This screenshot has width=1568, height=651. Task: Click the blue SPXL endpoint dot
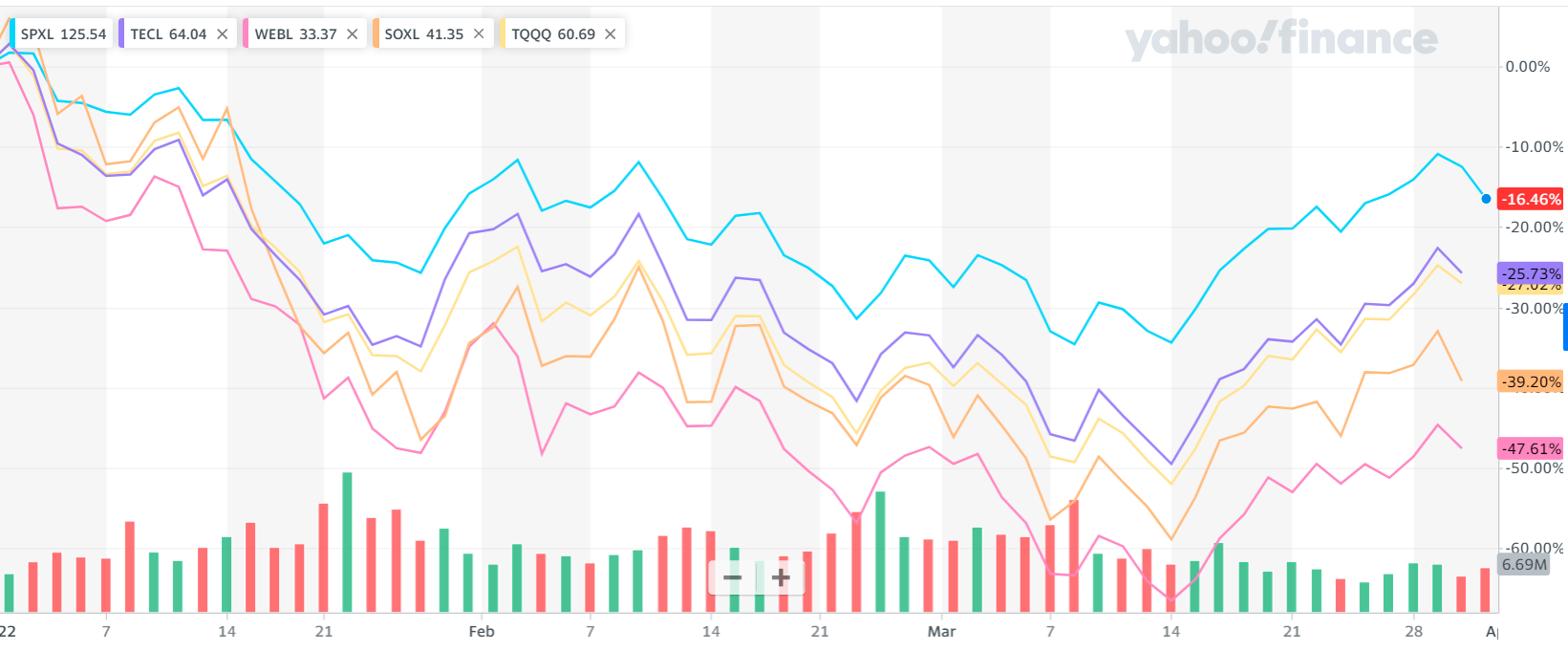pyautogui.click(x=1486, y=199)
